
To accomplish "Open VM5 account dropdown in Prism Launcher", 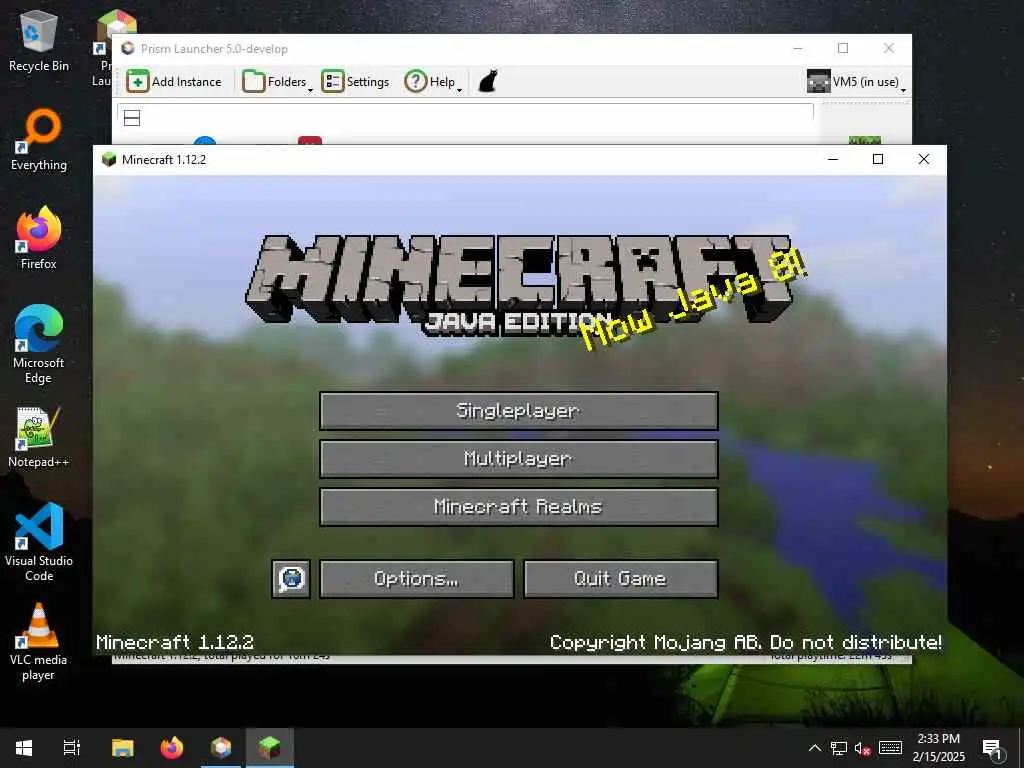I will 856,82.
